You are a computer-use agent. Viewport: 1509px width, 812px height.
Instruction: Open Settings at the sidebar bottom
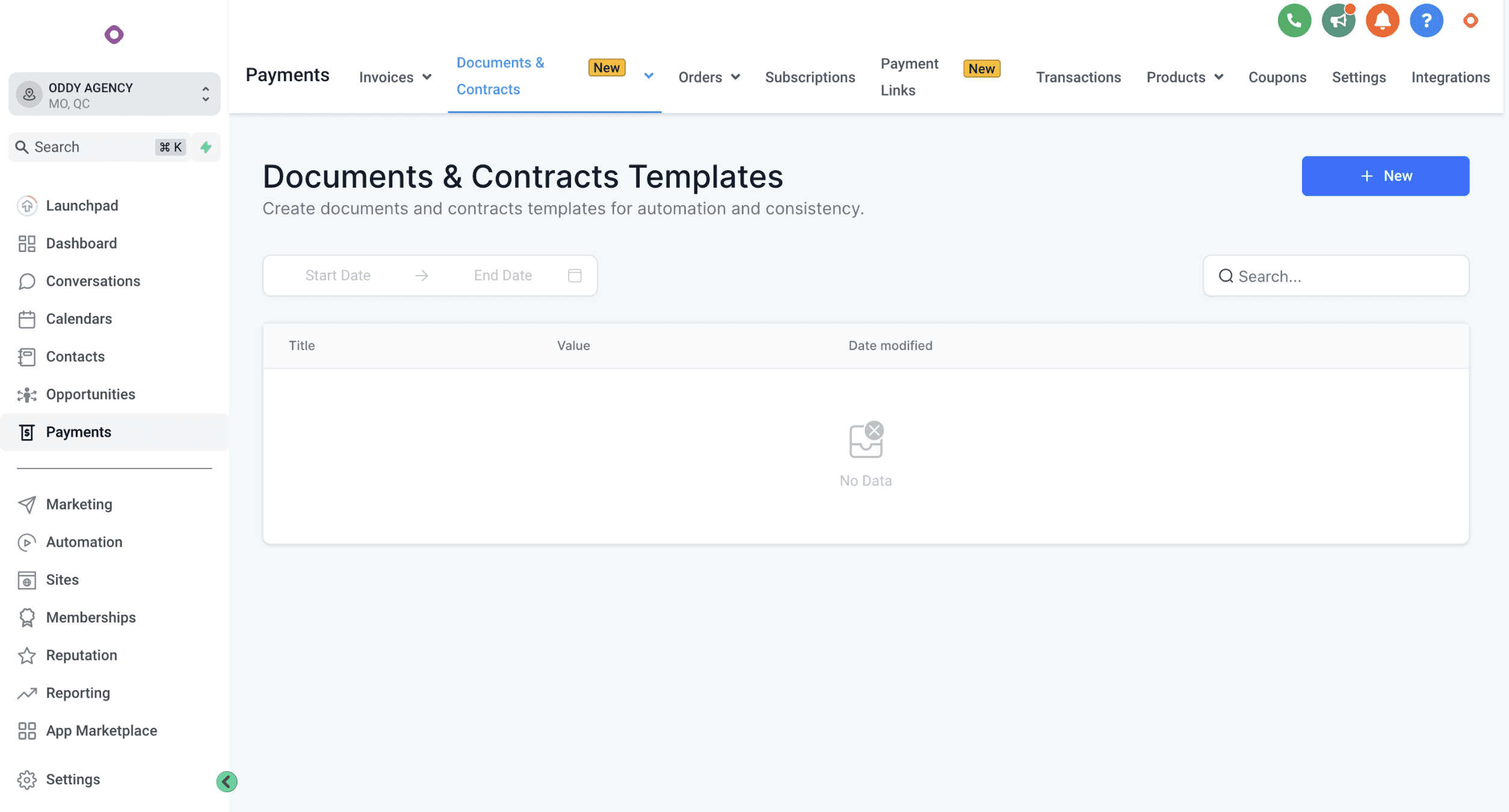[73, 780]
